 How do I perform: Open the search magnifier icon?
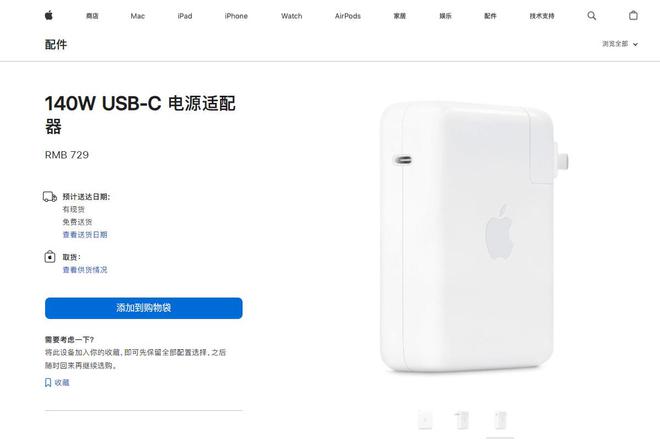coord(591,16)
